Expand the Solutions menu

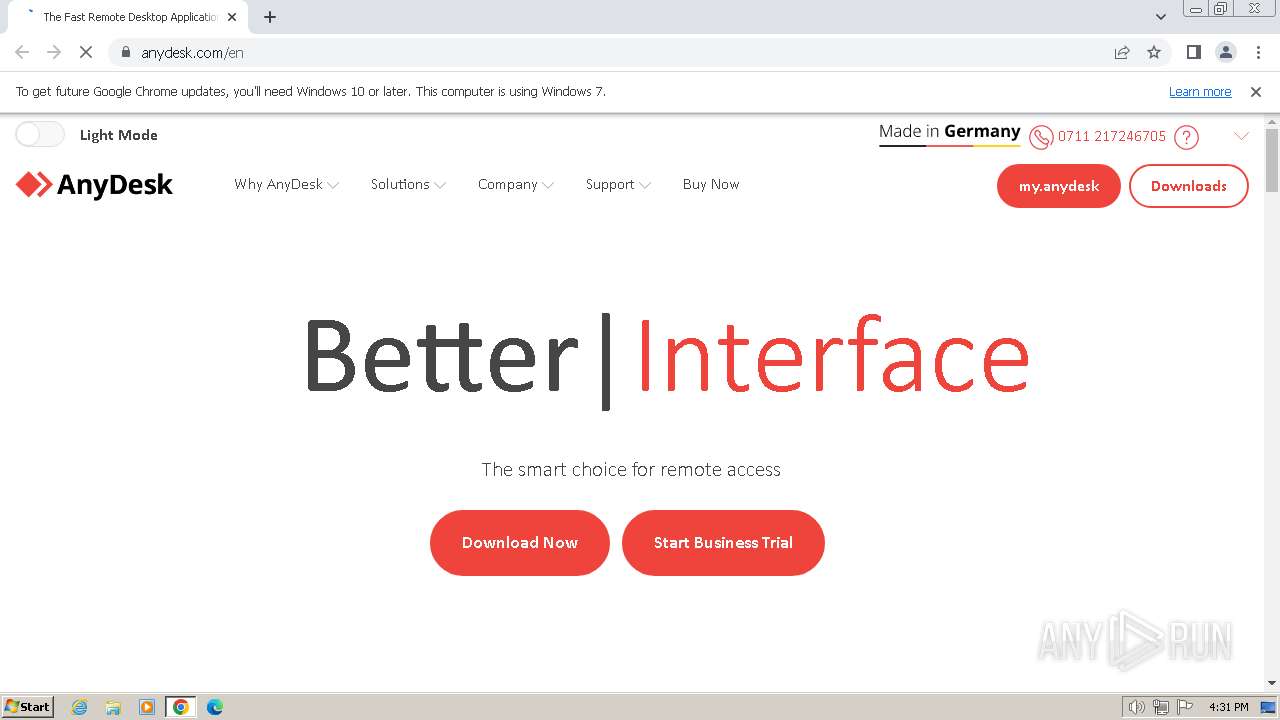click(408, 185)
